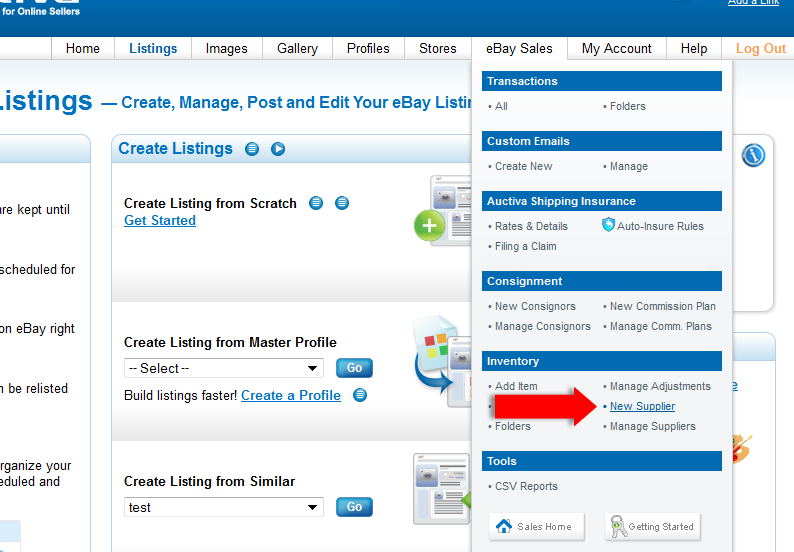Click info icon next to Create a Profile
The height and width of the screenshot is (552, 794).
(x=360, y=395)
